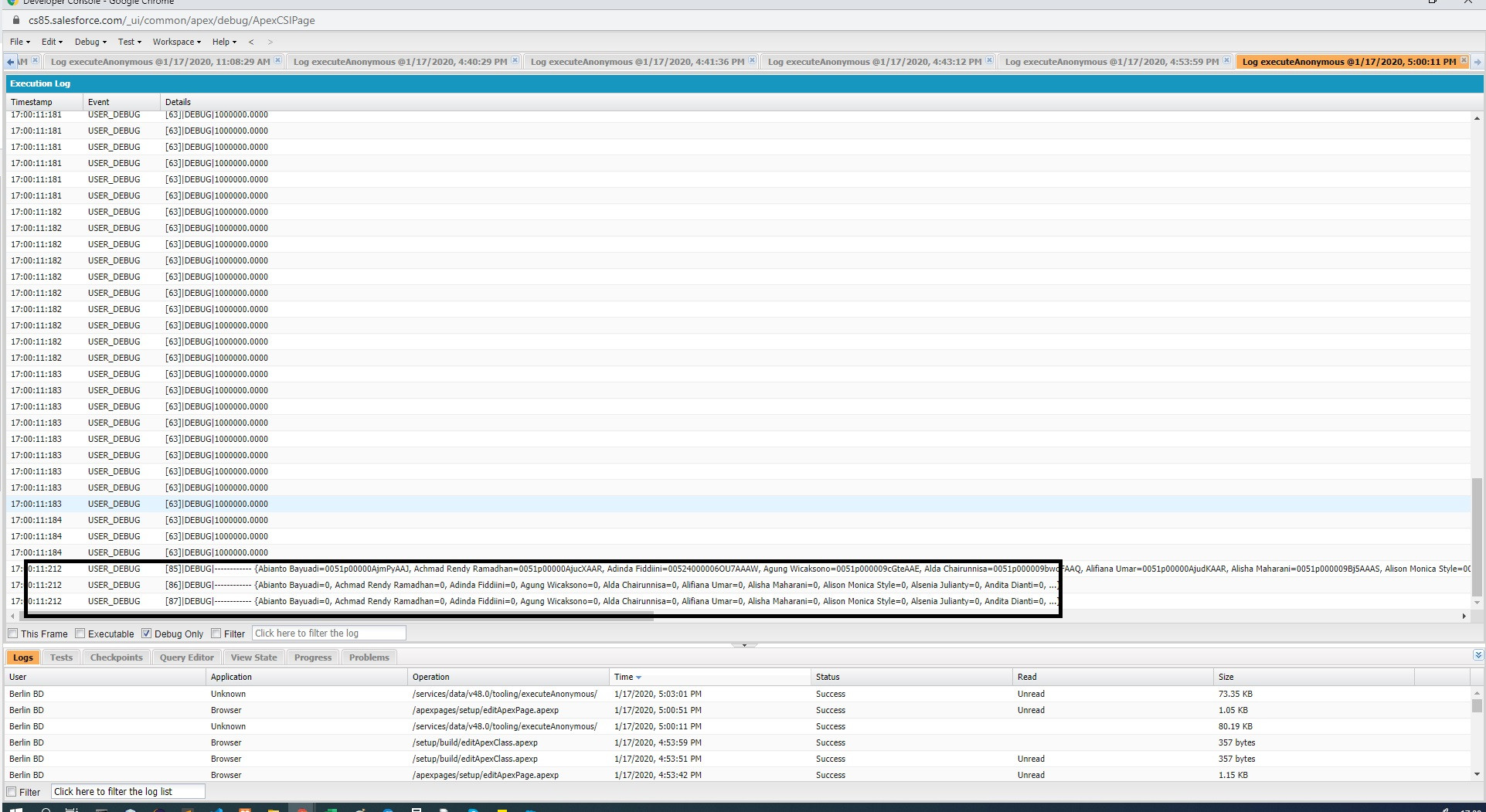Select the Logs tab
Viewport: 1486px width, 812px height.
click(23, 657)
